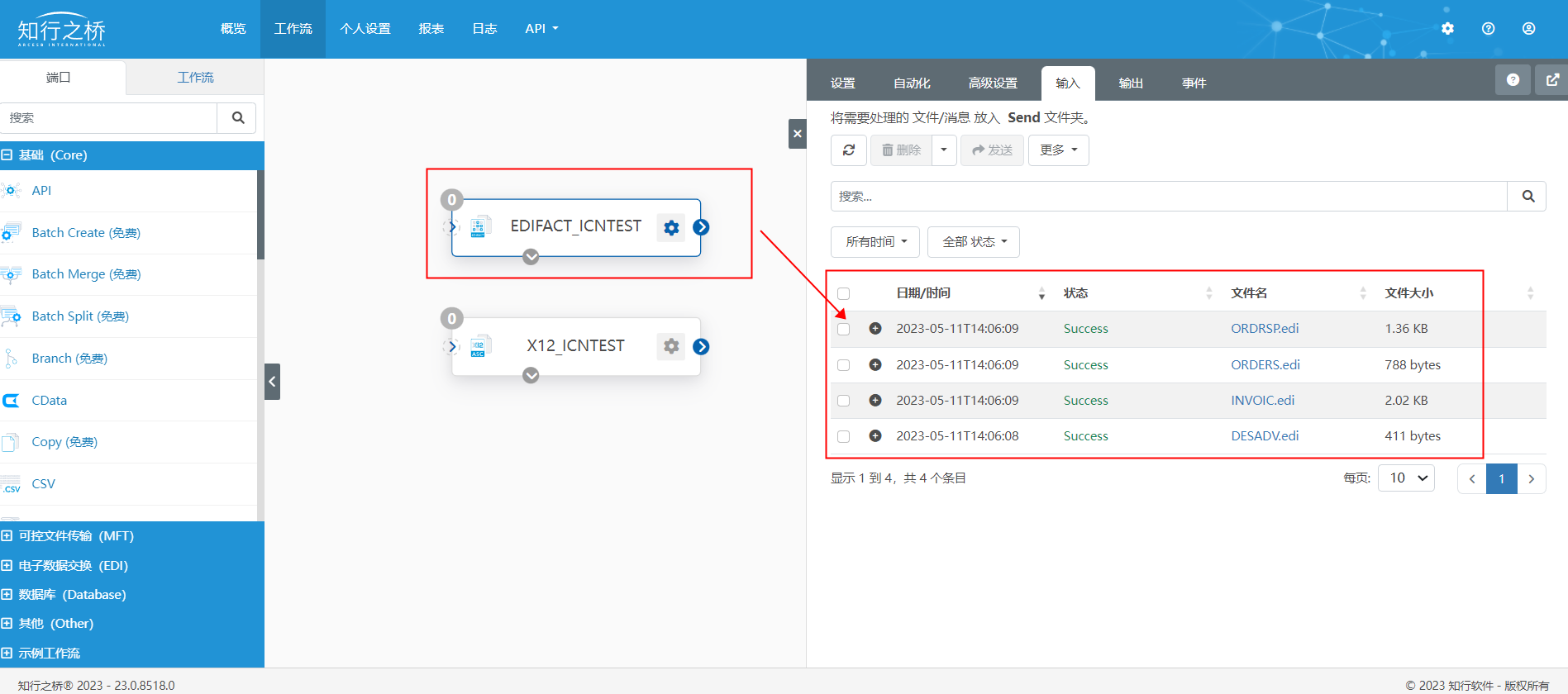This screenshot has height=694, width=1568.
Task: Open the 所有时间 filter dropdown
Action: point(875,242)
